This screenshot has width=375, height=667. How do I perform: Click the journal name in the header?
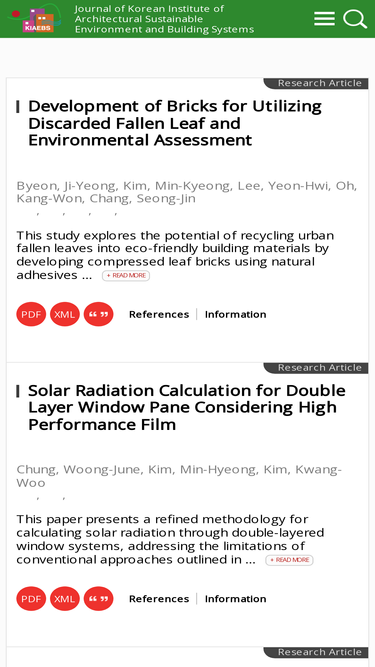pyautogui.click(x=164, y=19)
